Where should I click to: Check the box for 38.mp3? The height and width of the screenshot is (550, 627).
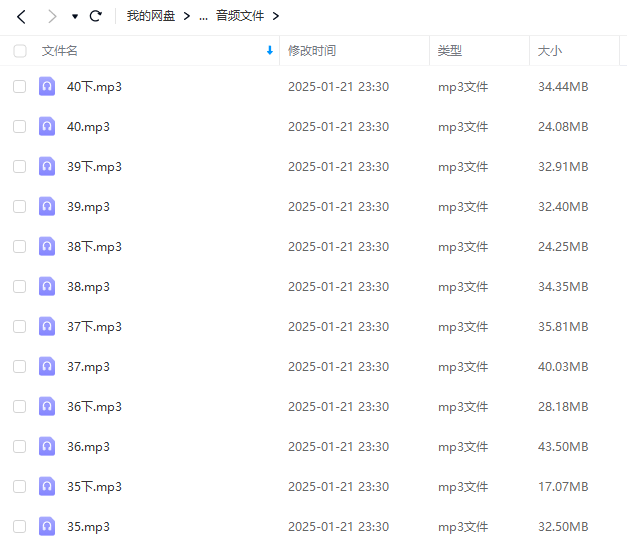point(20,286)
